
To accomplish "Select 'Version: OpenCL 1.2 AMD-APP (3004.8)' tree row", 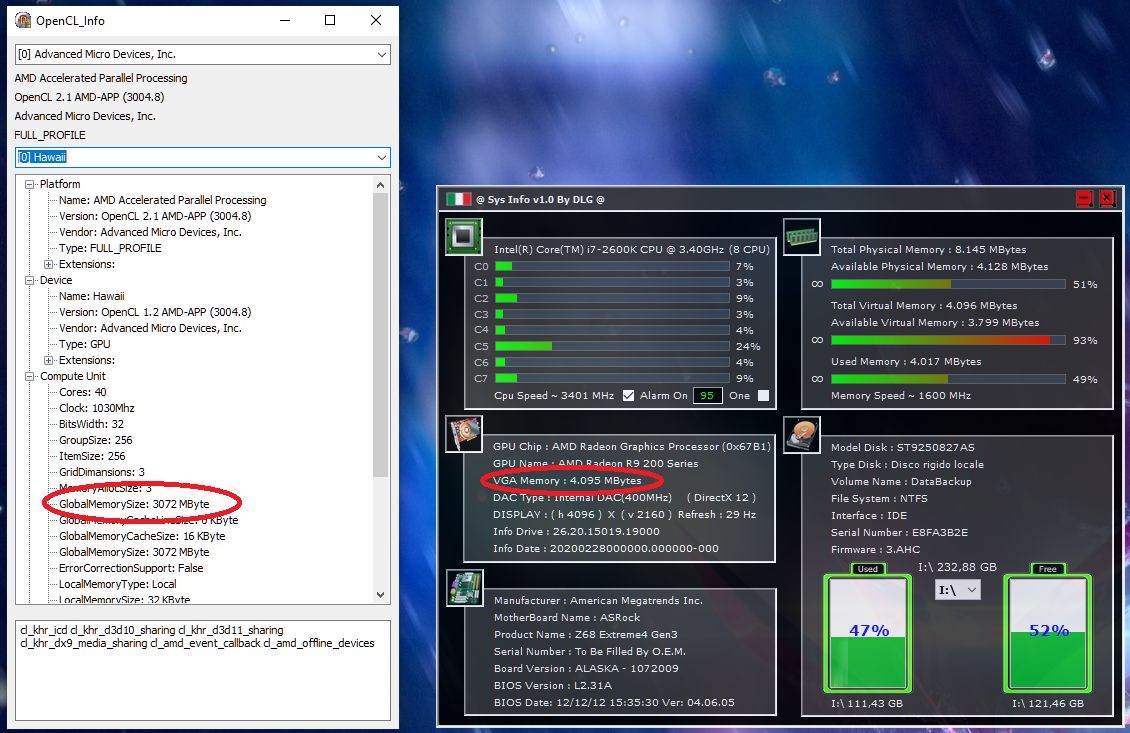I will tap(155, 312).
